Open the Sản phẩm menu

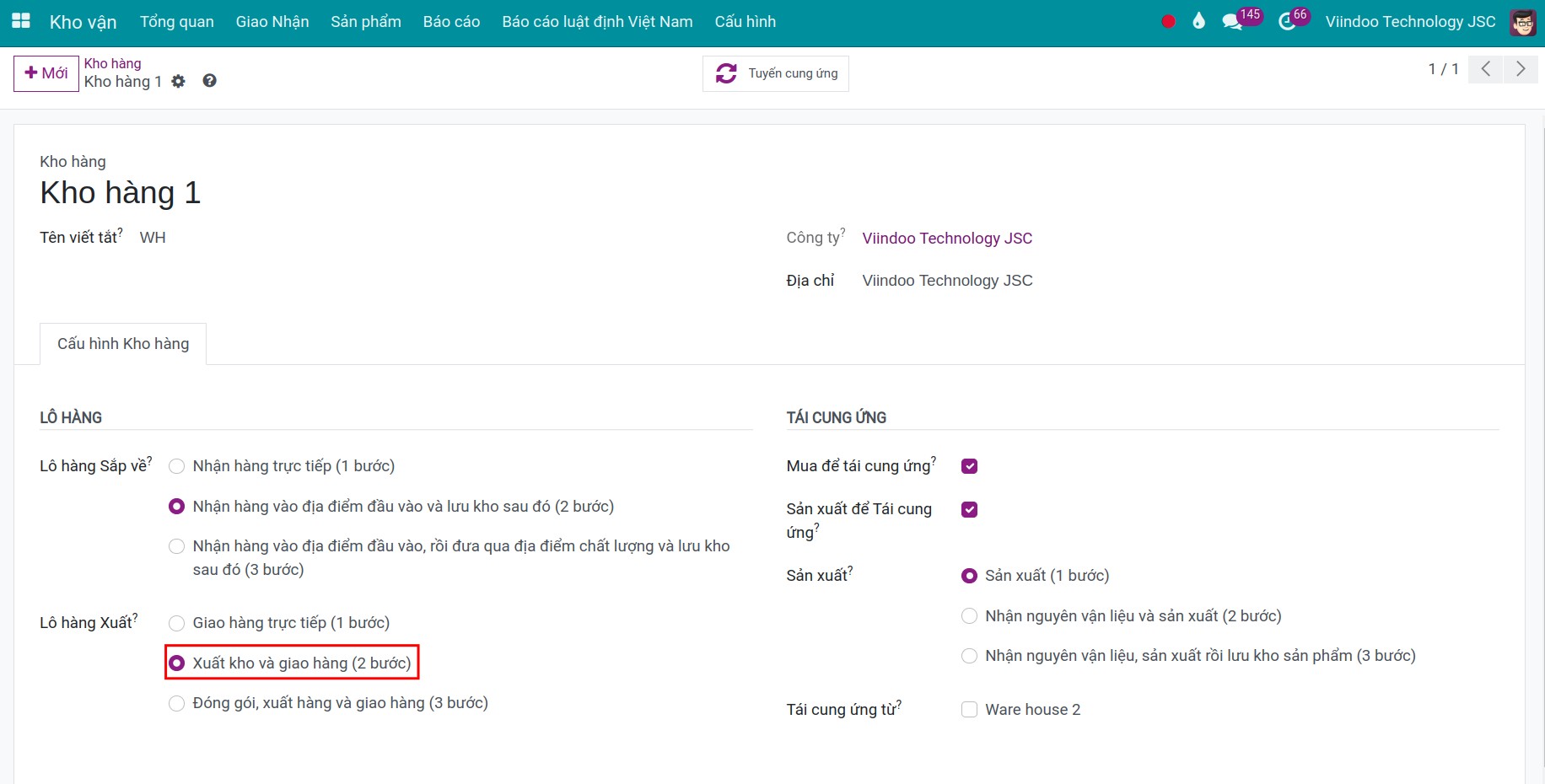(x=366, y=22)
